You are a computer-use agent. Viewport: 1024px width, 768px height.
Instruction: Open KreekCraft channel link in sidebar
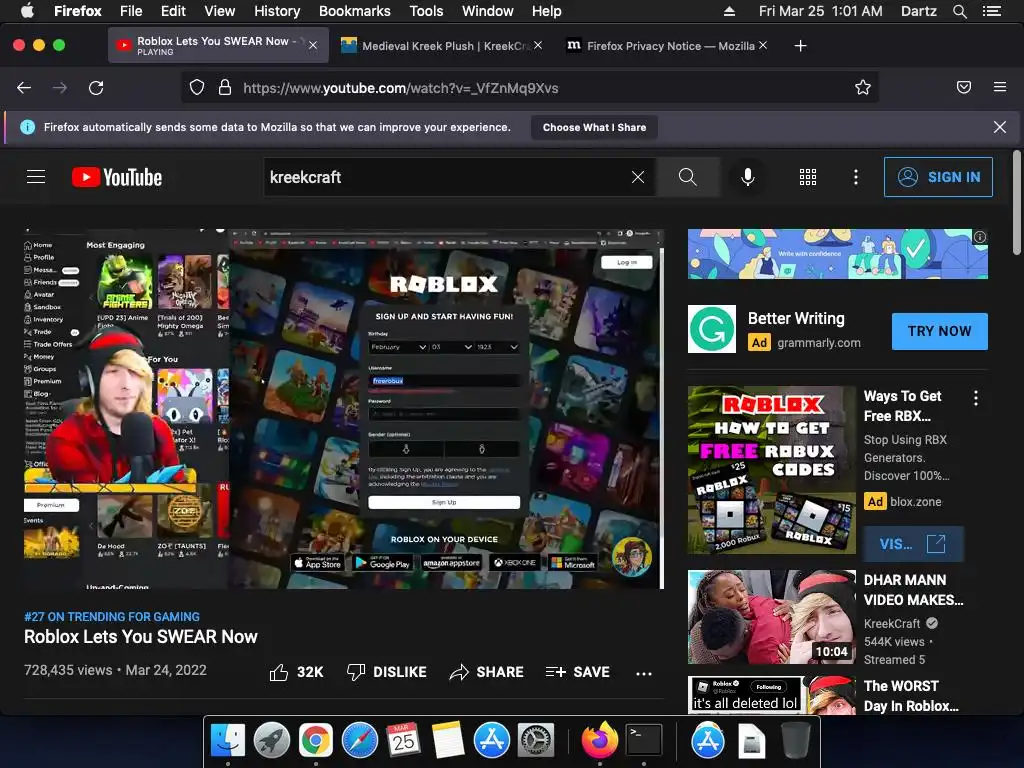point(892,624)
